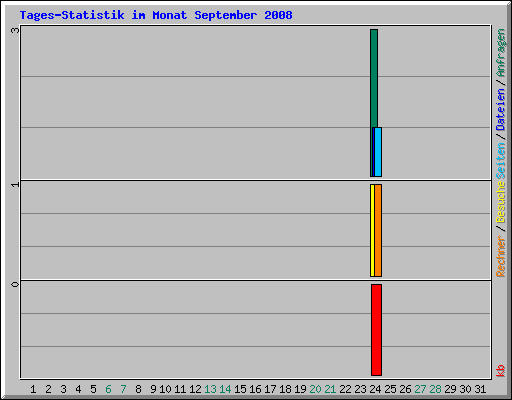Click day label '5' on the x-axis
Image resolution: width=512 pixels, height=400 pixels.
click(93, 389)
